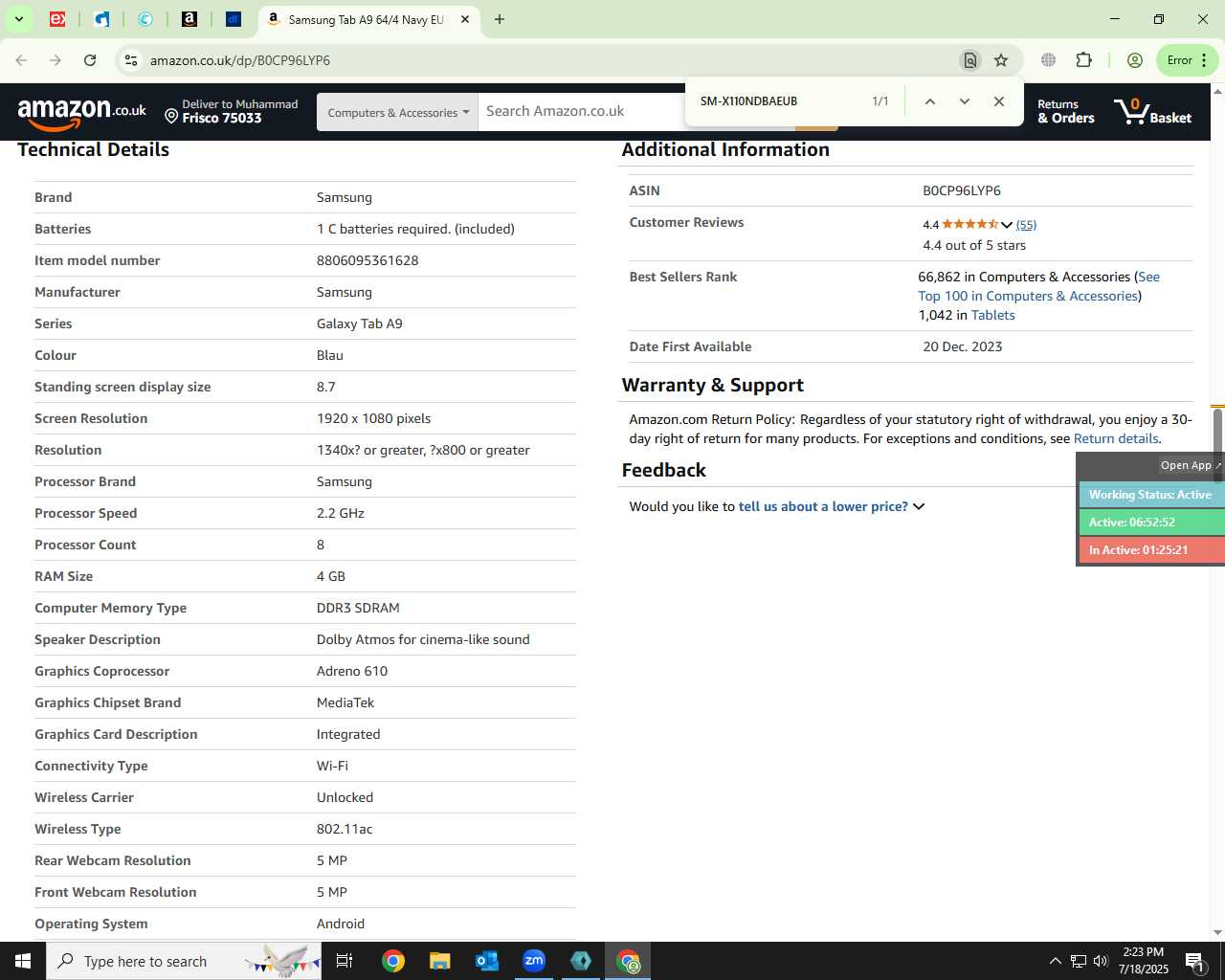
Task: Click the Search Amazon.co.uk field
Action: (582, 111)
